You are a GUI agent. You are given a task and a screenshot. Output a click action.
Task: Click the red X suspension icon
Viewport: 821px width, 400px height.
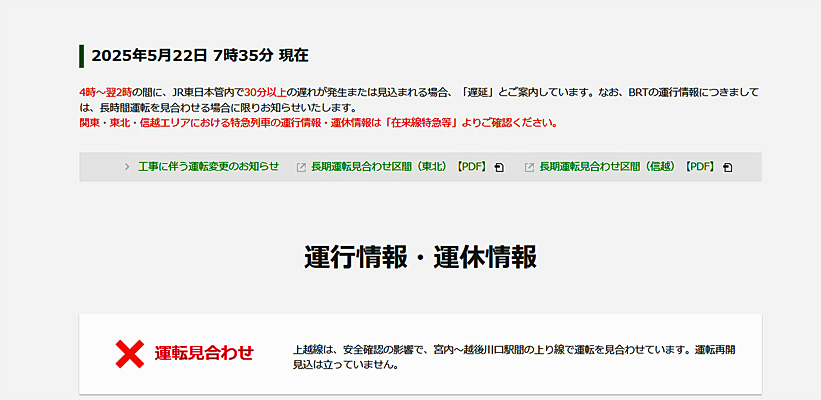[129, 354]
